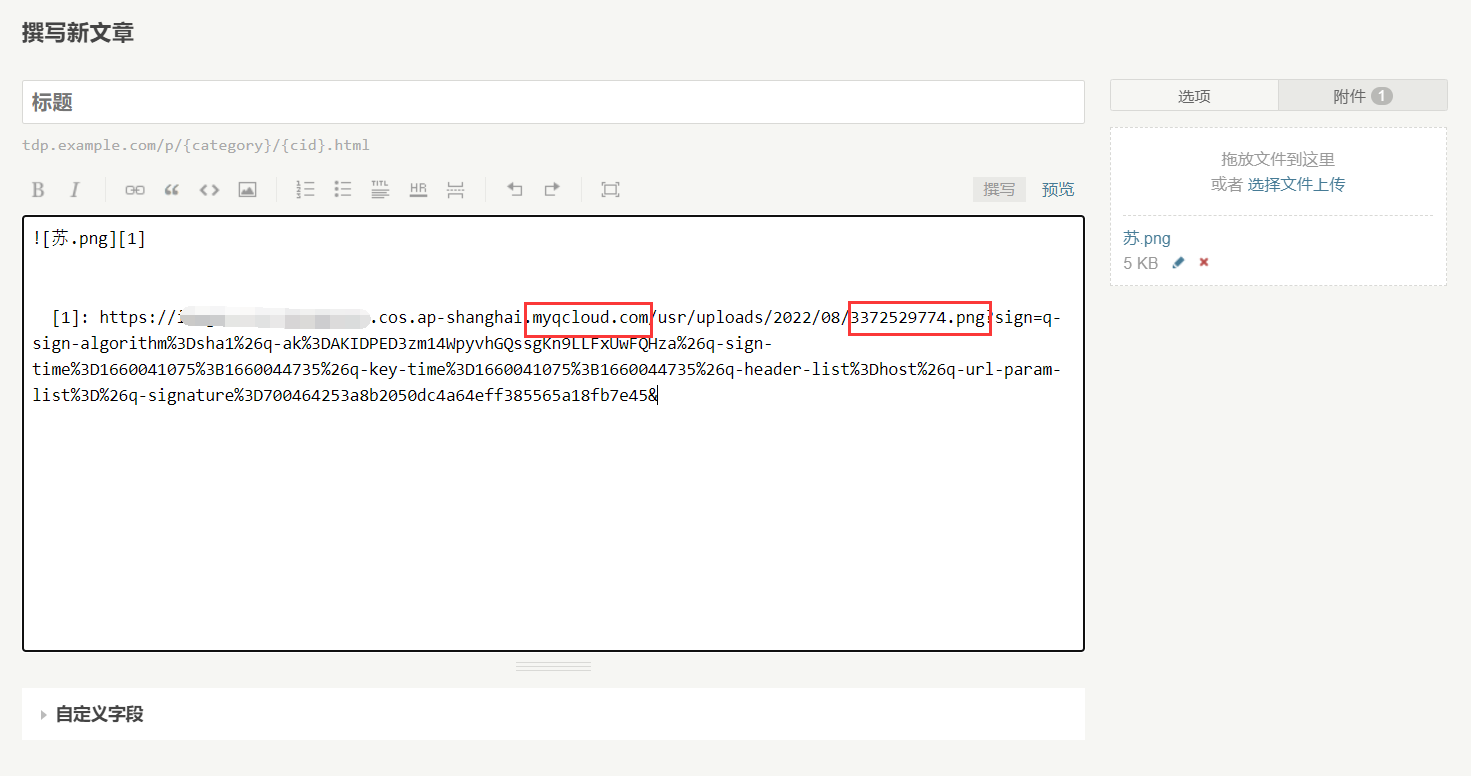This screenshot has height=776, width=1471.
Task: Apply italic formatting in editor toolbar
Action: [74, 189]
